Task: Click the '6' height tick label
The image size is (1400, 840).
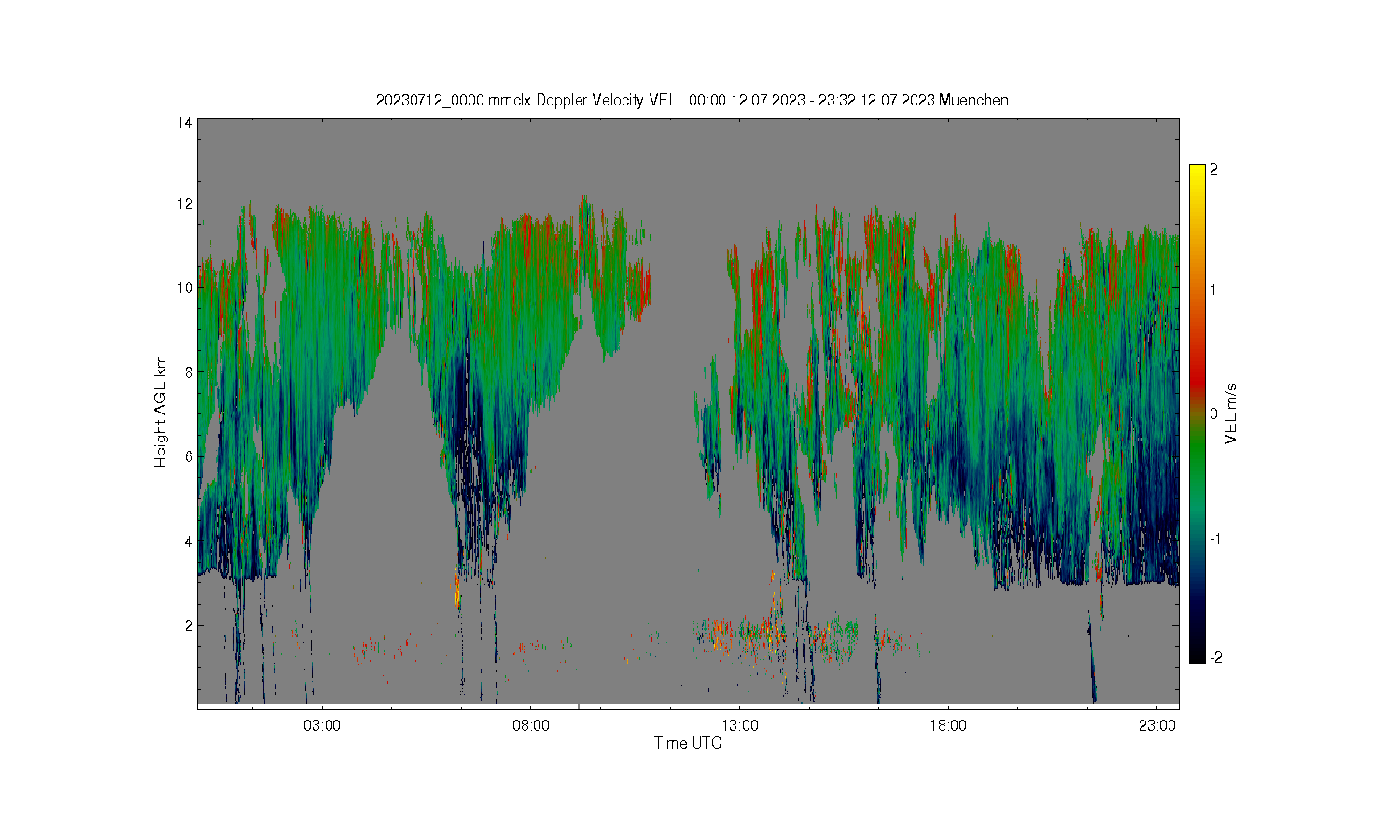Action: [x=189, y=456]
